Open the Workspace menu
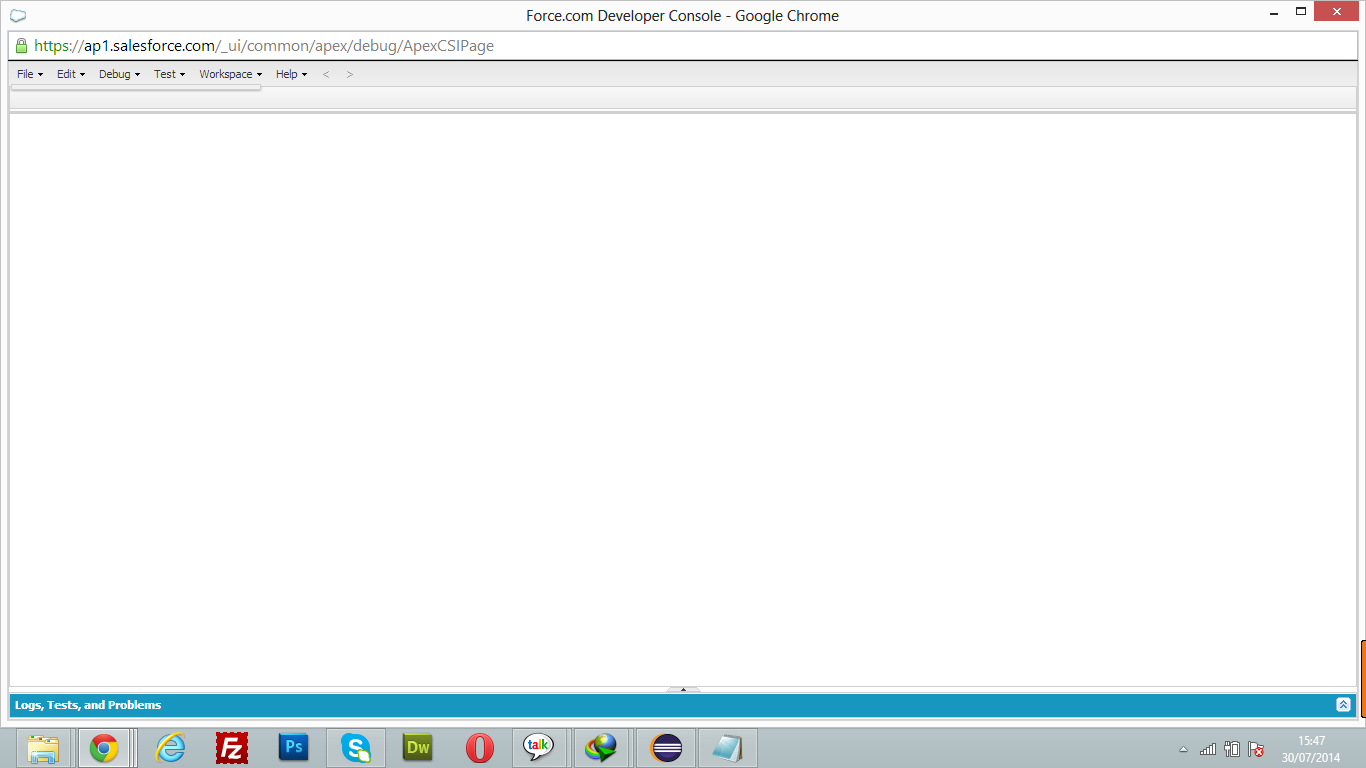1366x768 pixels. [x=230, y=74]
